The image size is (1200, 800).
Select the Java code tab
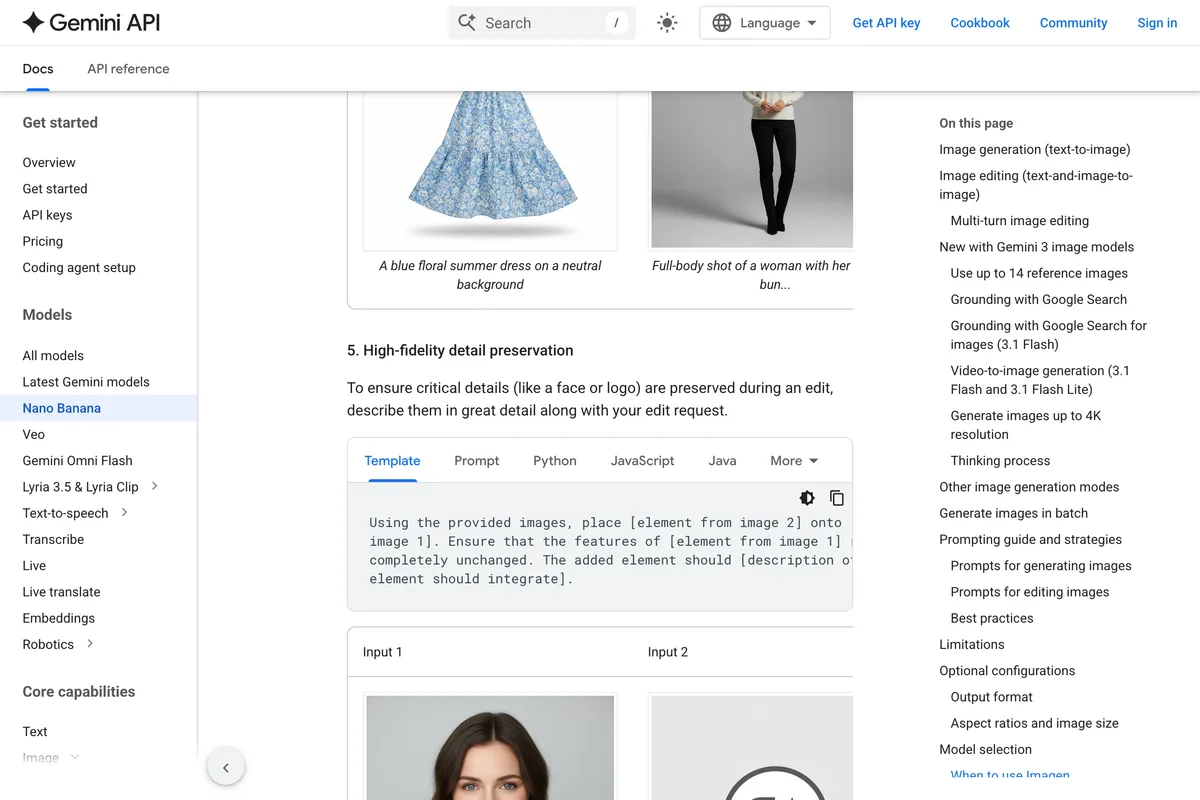coord(722,461)
